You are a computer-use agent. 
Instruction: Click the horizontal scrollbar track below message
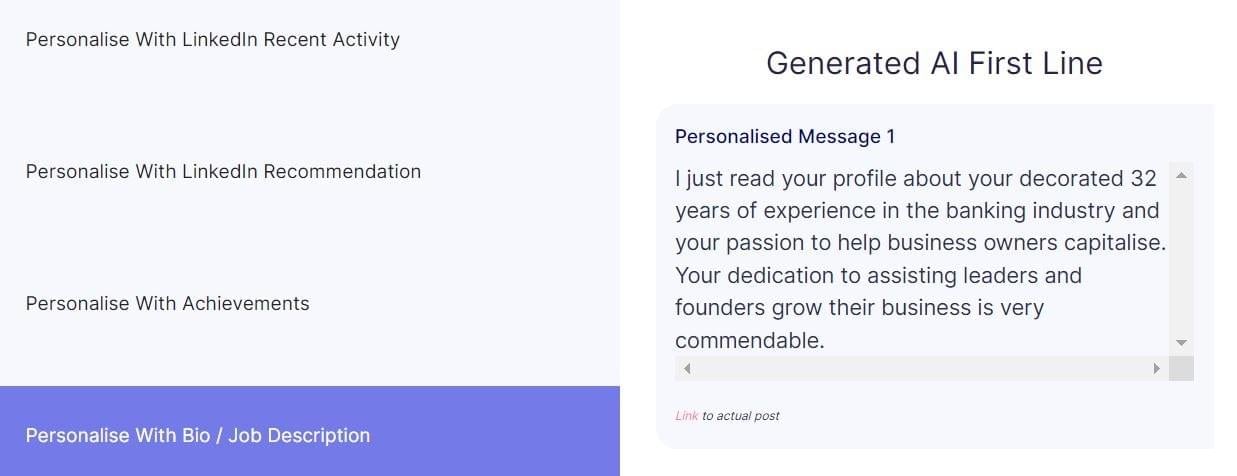pyautogui.click(x=920, y=368)
